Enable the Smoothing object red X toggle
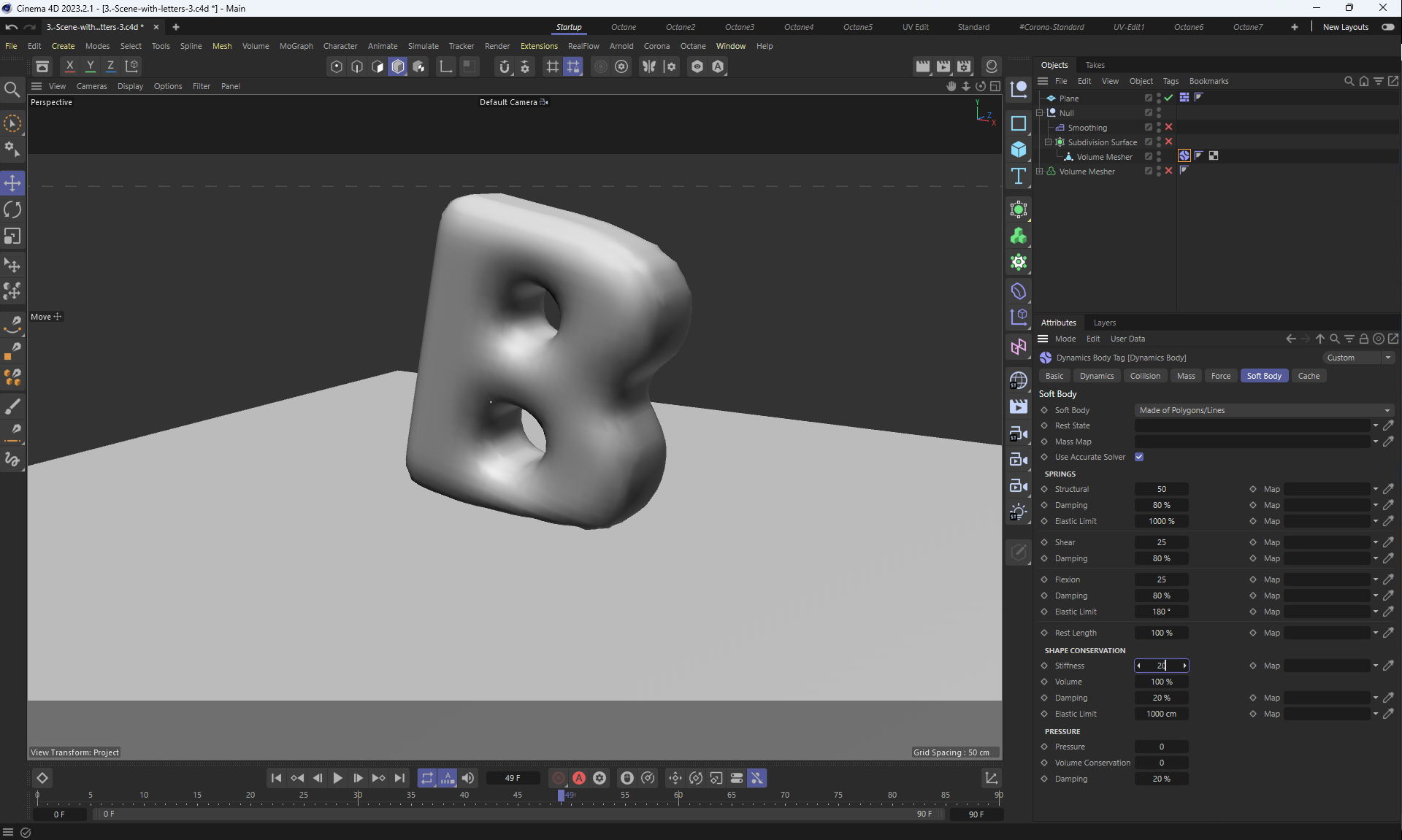Image resolution: width=1402 pixels, height=840 pixels. [x=1168, y=127]
